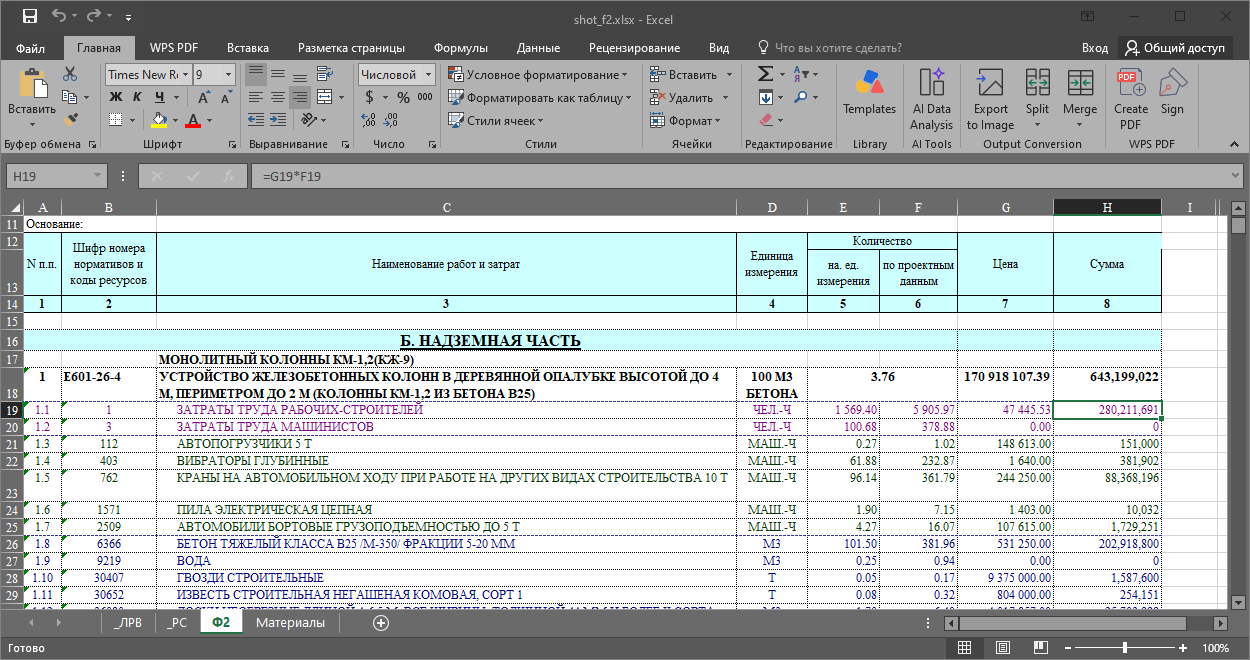Toggle center text alignment
Viewport: 1250px width, 660px height.
click(x=277, y=97)
